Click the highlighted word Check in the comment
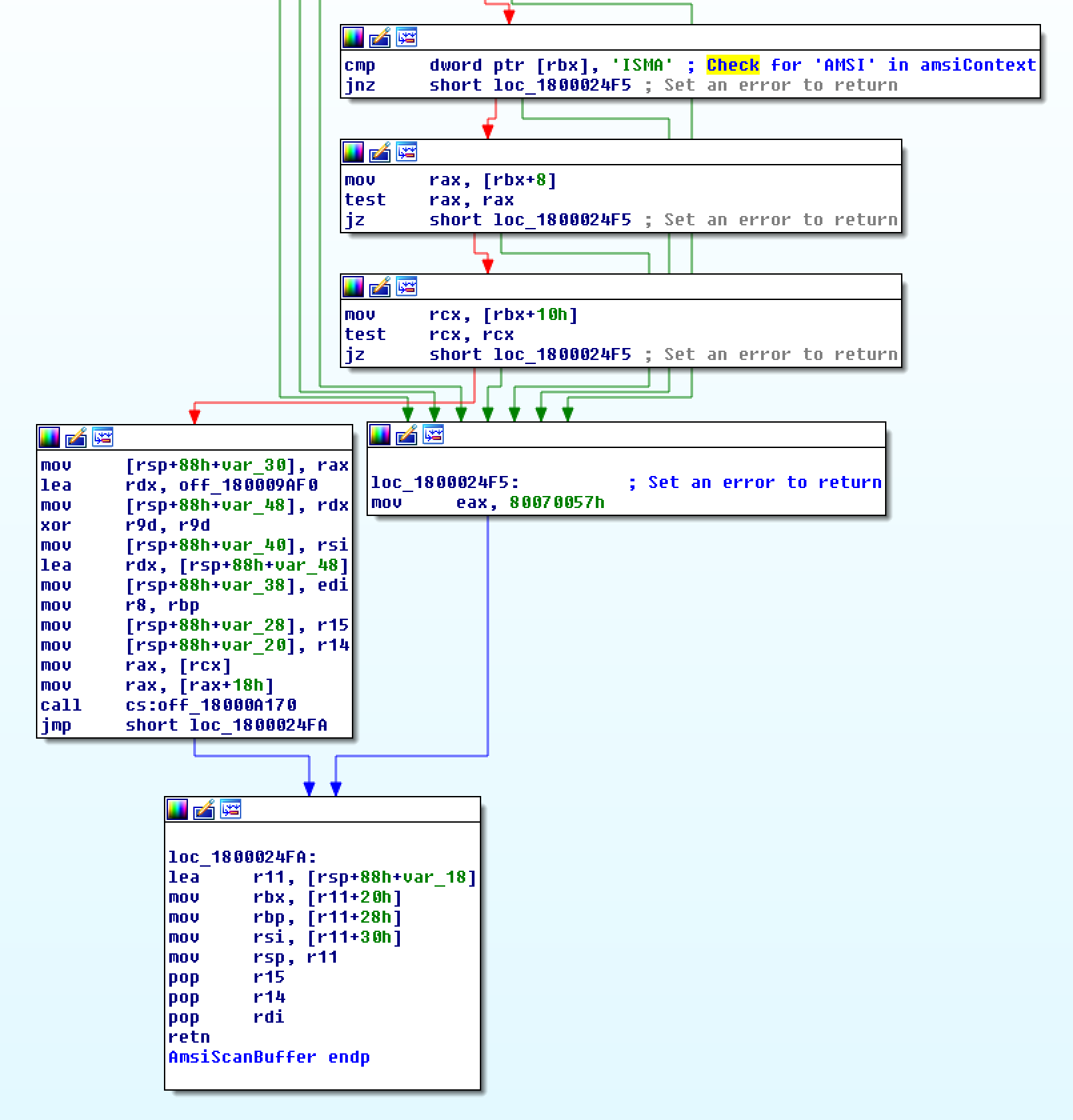1073x1120 pixels. (732, 65)
